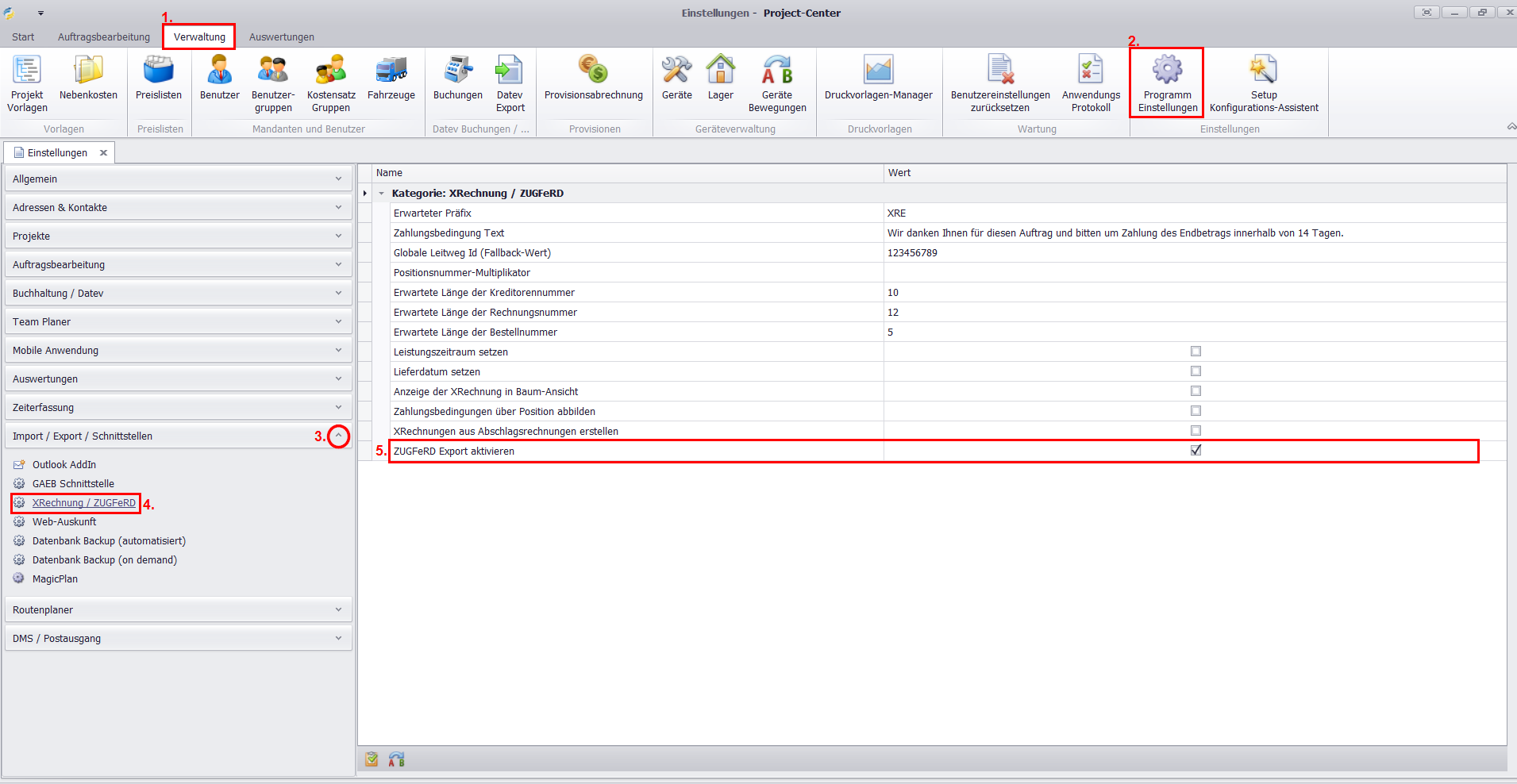Open Anwendungs Protokoll log
The image size is (1517, 784).
[1091, 83]
